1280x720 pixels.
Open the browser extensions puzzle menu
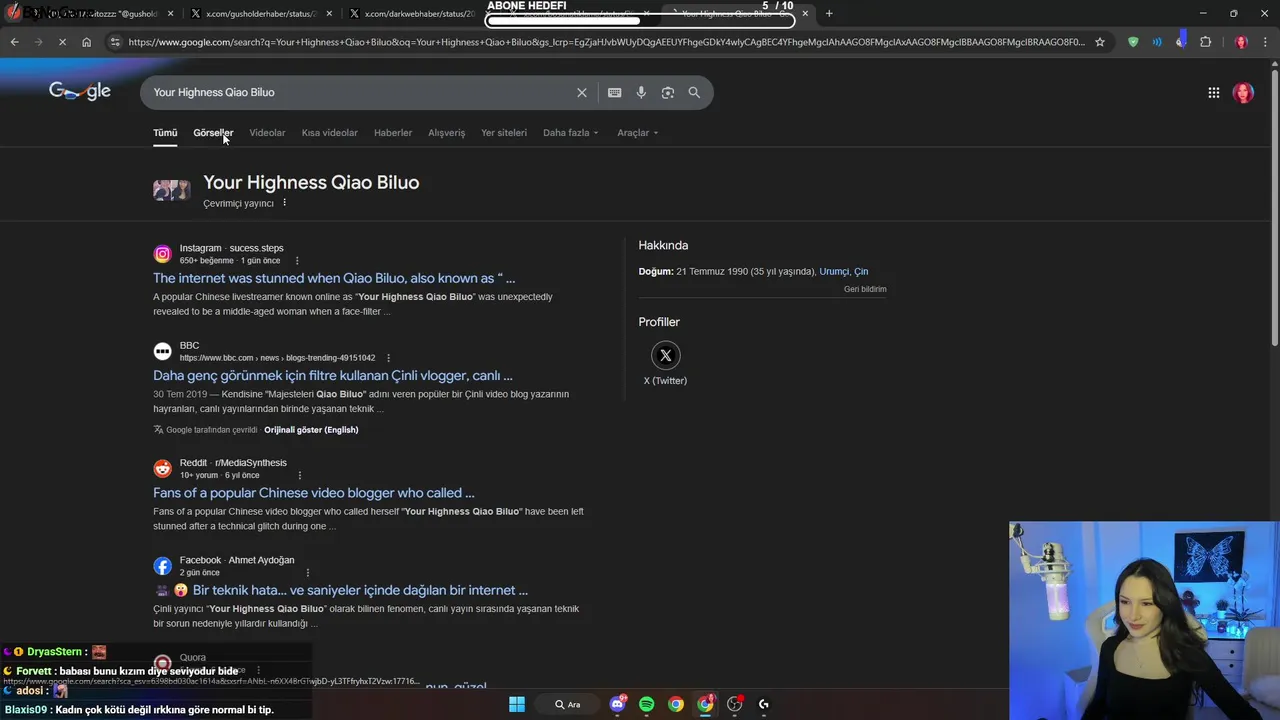pyautogui.click(x=1205, y=42)
